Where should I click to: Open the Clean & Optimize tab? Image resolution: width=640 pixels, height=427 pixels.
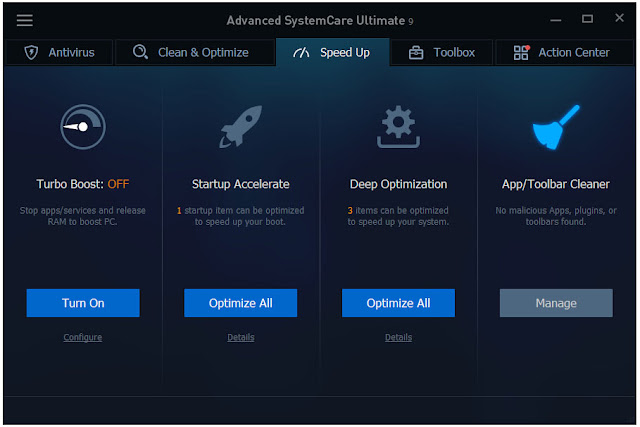195,52
